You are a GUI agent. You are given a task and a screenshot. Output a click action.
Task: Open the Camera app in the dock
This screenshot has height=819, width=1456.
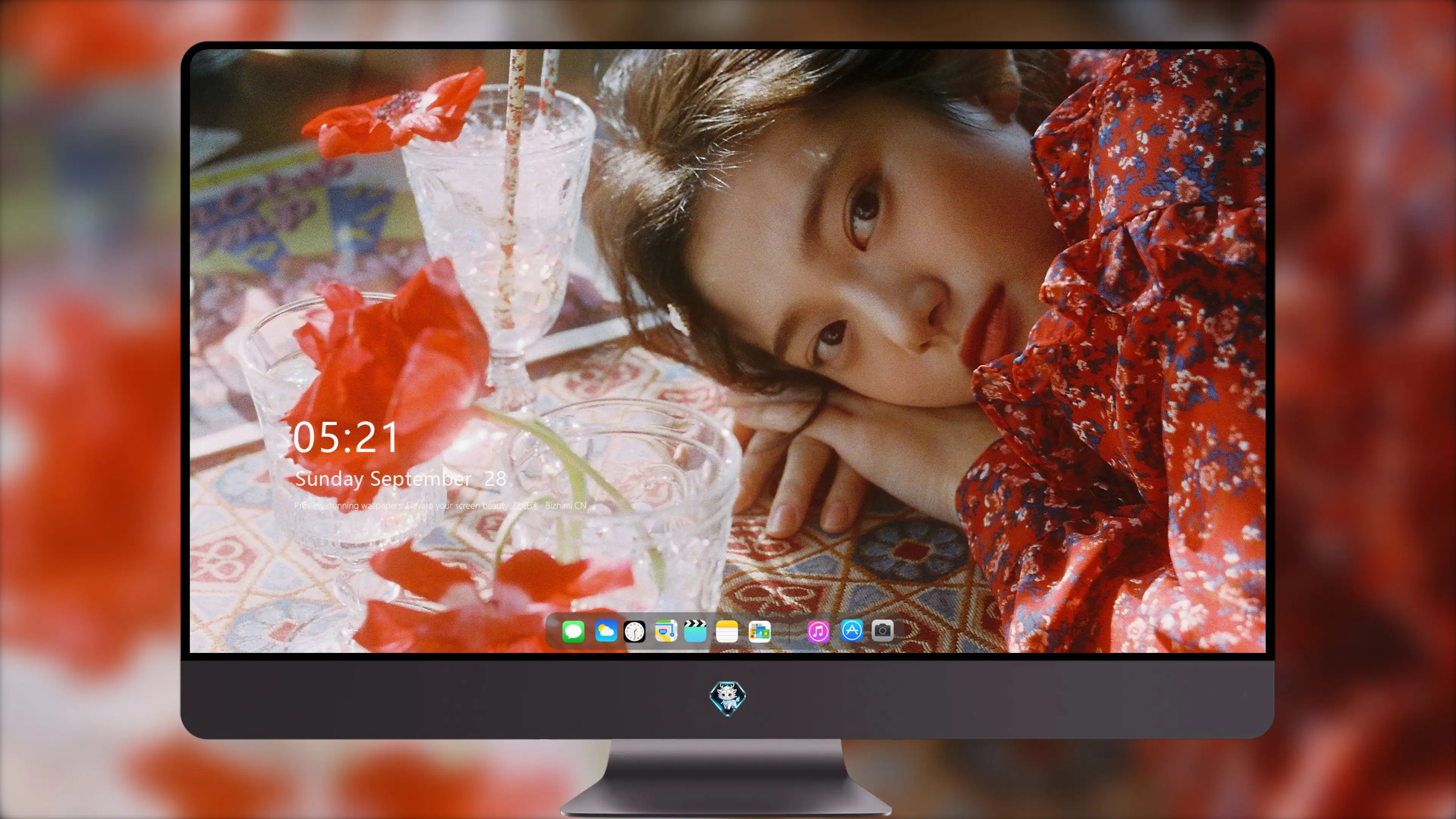(882, 631)
